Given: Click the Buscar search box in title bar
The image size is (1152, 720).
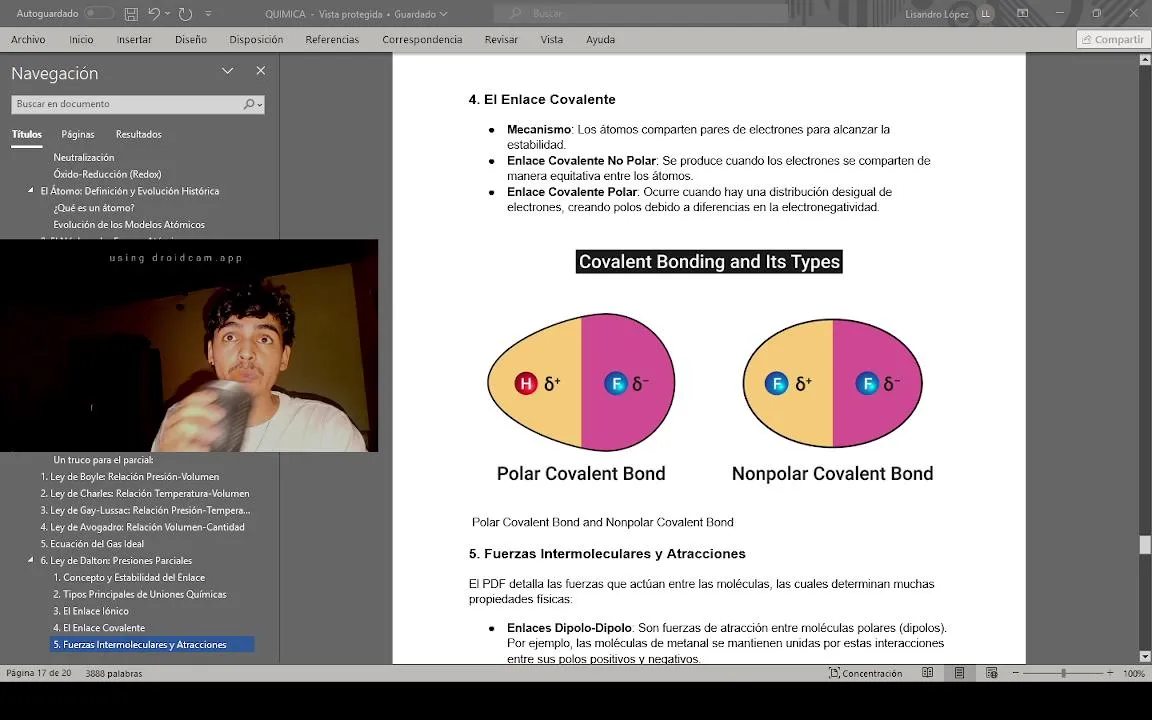Looking at the screenshot, I should pos(641,13).
